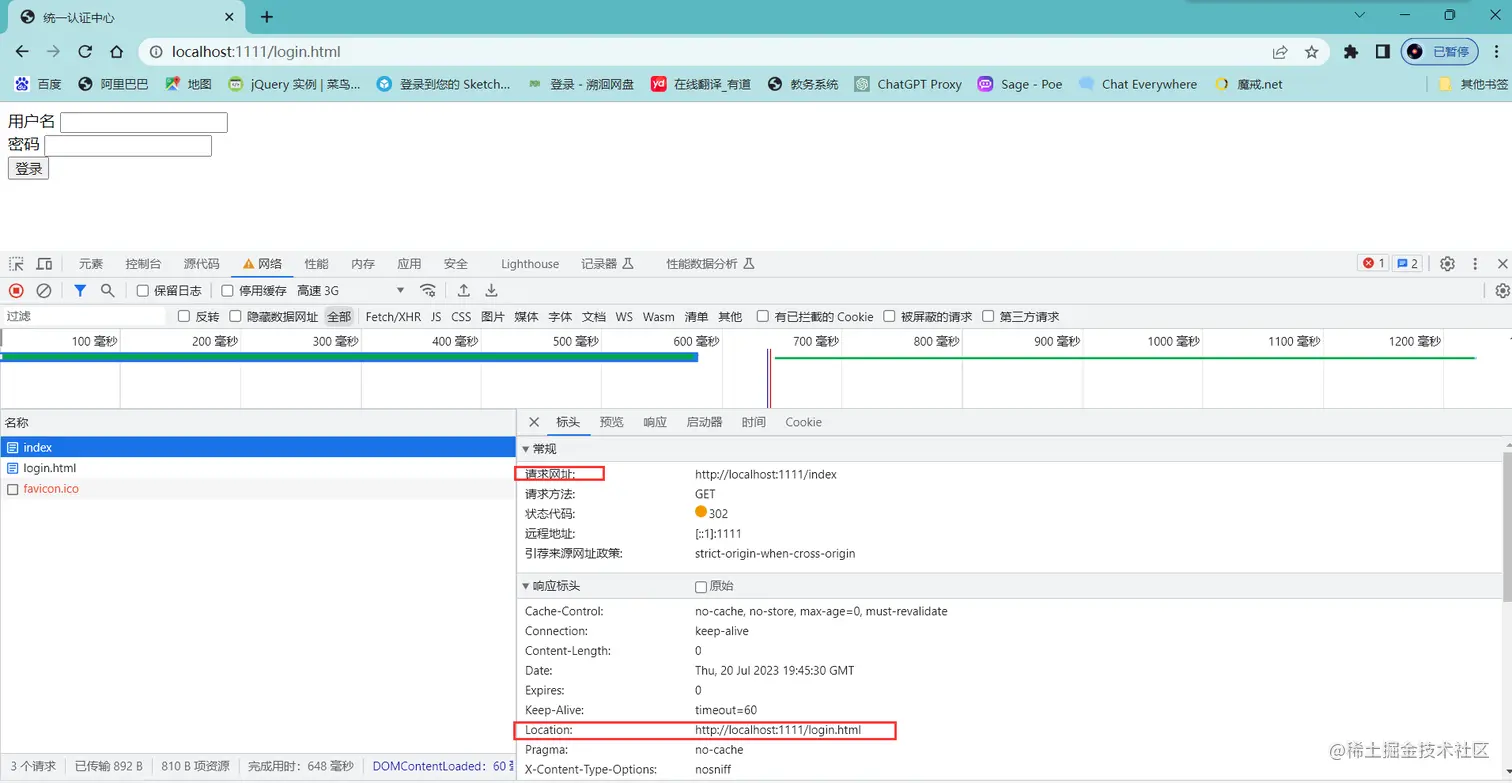Focus the 用户名 input field
This screenshot has height=783, width=1512.
144,122
